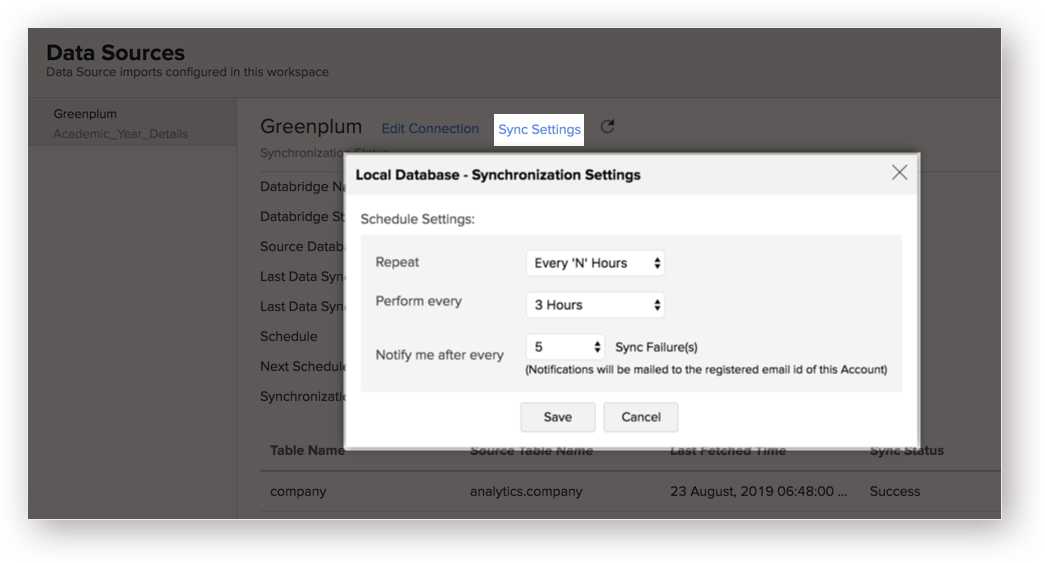Click the analytics.company source table cell
Image resolution: width=1045 pixels, height=563 pixels.
[x=526, y=491]
